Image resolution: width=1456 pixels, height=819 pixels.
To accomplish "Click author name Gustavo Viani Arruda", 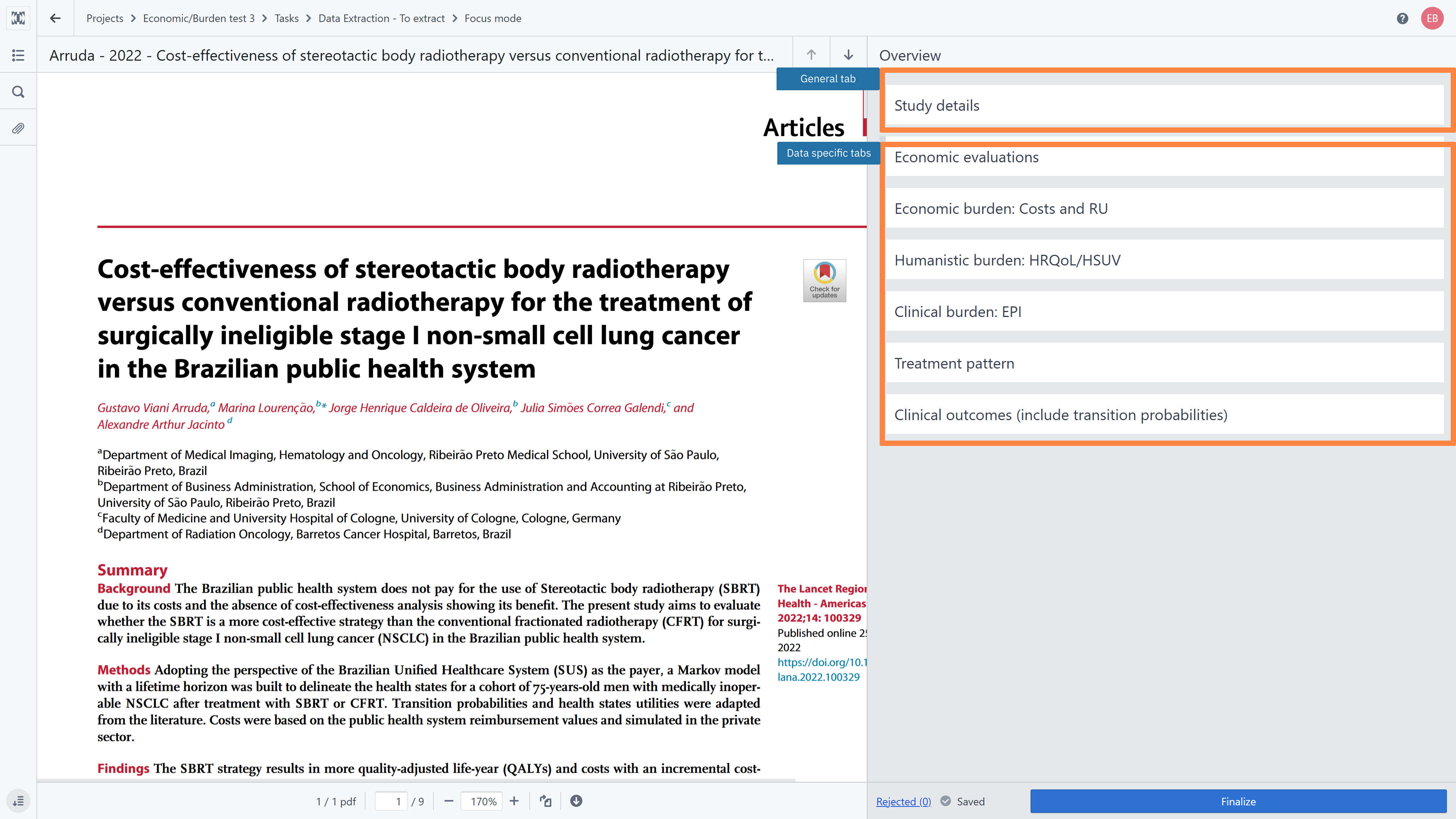I will tap(153, 408).
